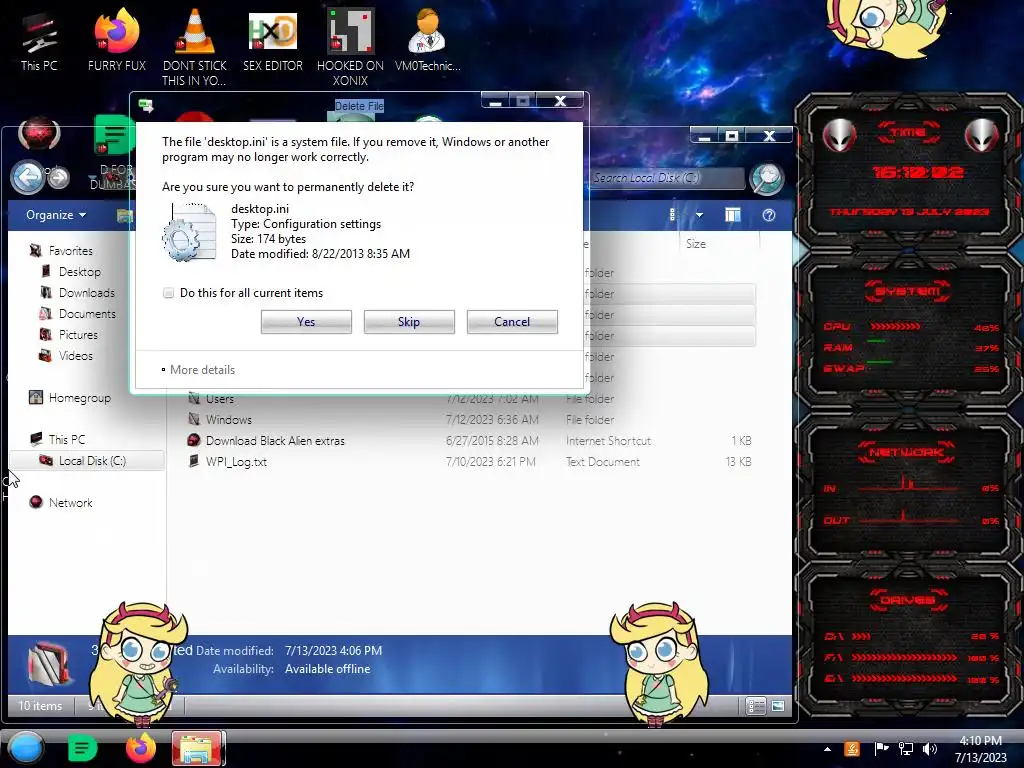
Task: Open the VM0Technic desktop shortcut
Action: point(427,40)
